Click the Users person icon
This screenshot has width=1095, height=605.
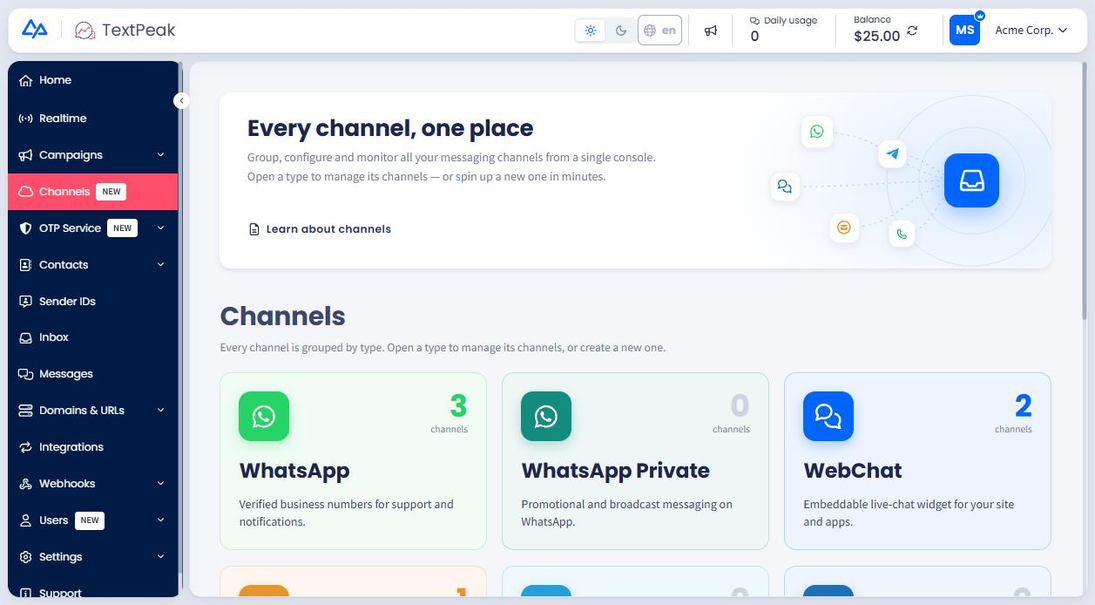pyautogui.click(x=26, y=520)
